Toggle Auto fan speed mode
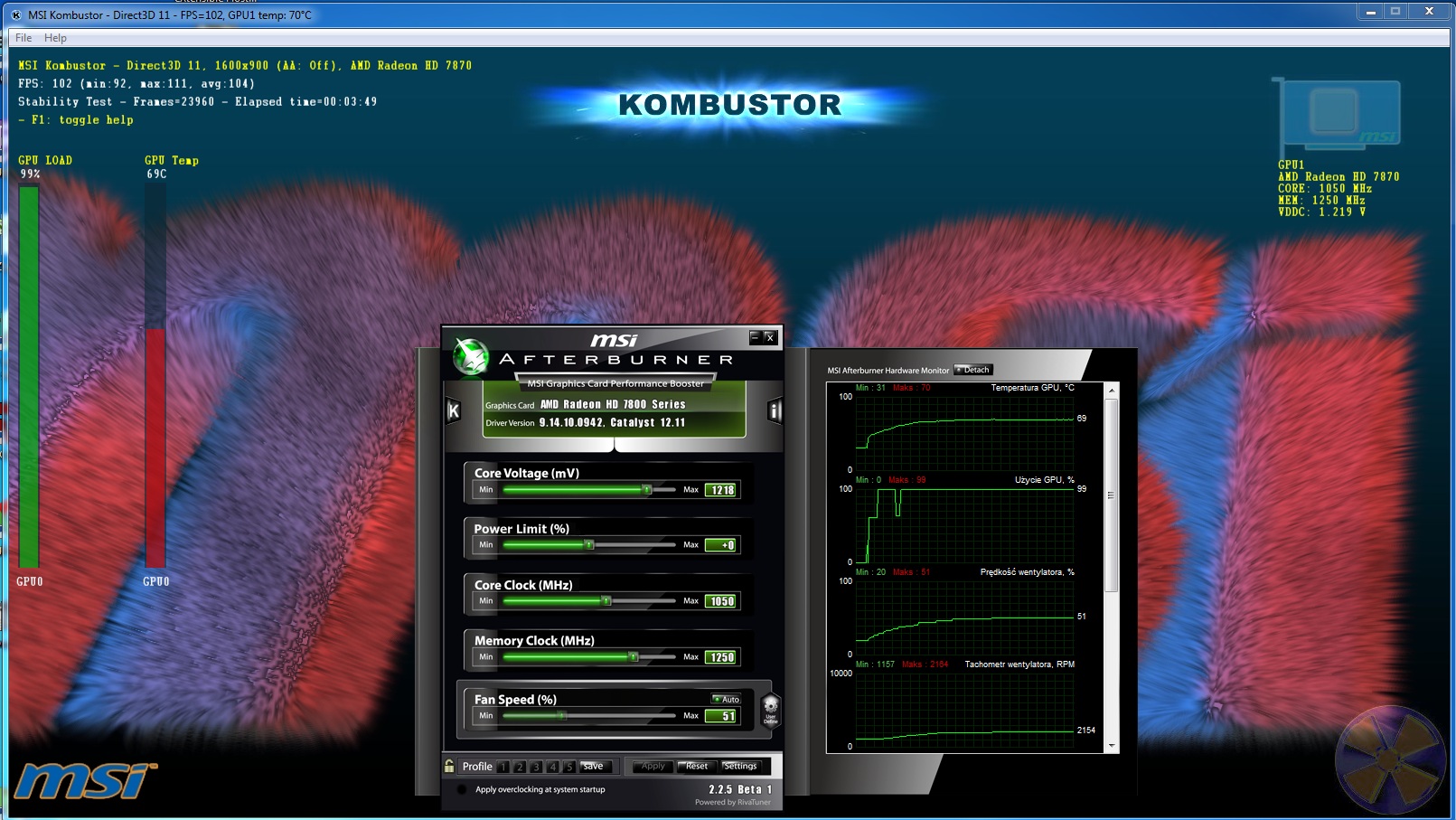 (x=726, y=699)
